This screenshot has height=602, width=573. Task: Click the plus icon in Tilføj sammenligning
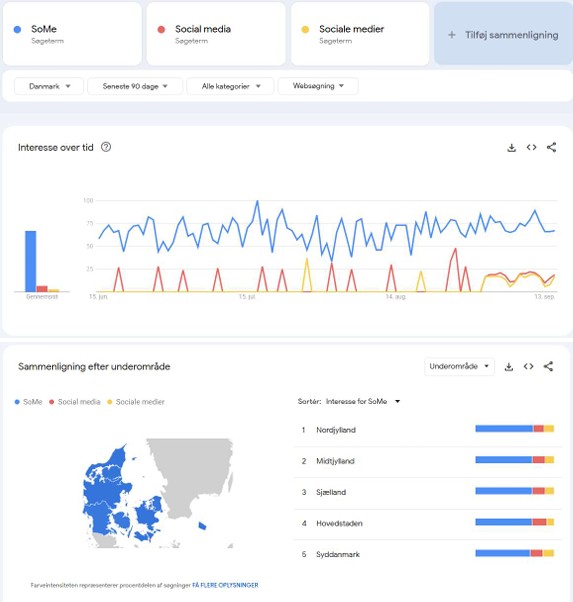452,35
